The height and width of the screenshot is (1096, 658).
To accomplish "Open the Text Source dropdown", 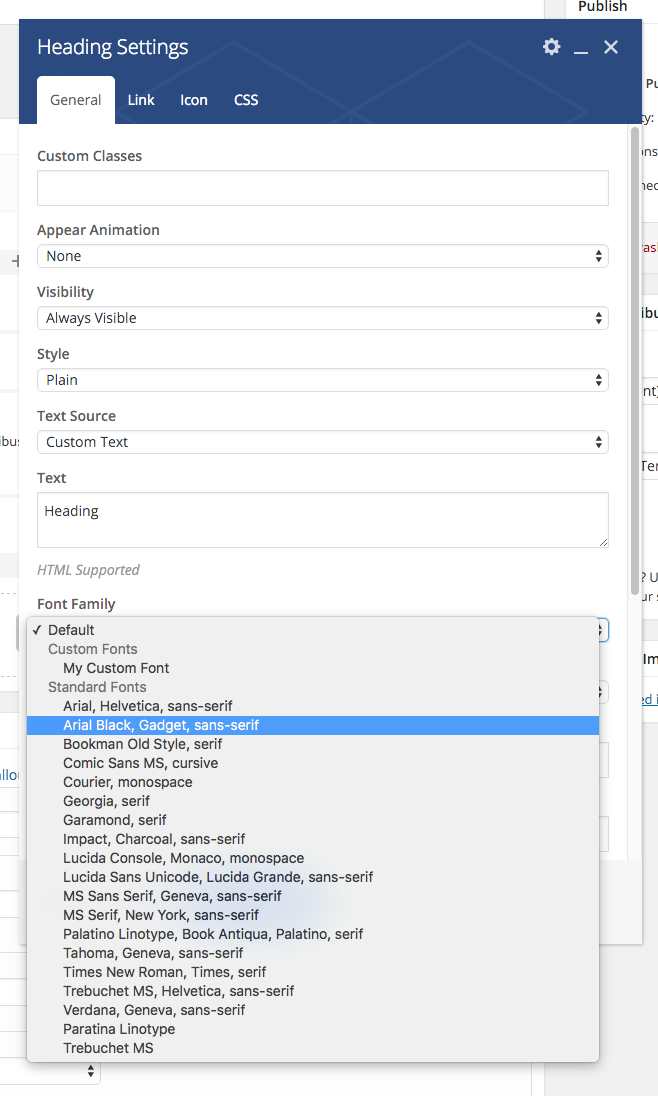I will pyautogui.click(x=322, y=442).
